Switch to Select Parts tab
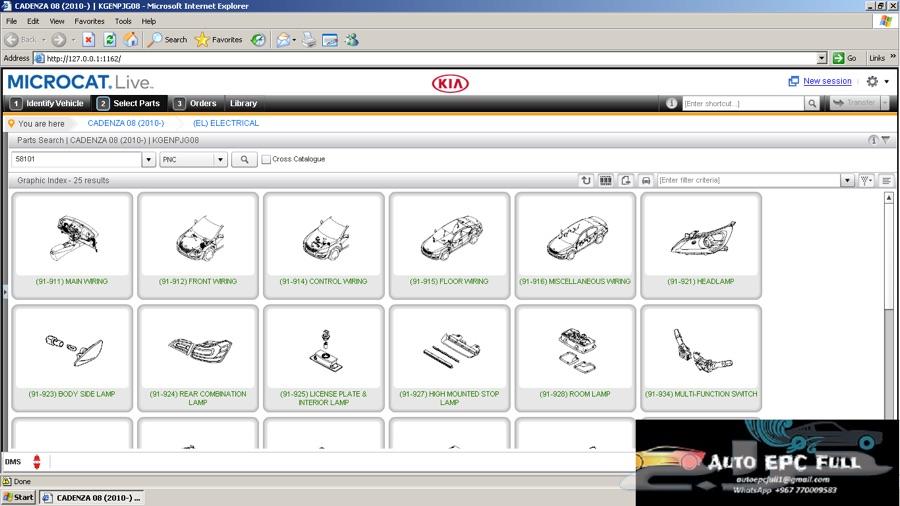Image resolution: width=900 pixels, height=506 pixels. pyautogui.click(x=129, y=103)
